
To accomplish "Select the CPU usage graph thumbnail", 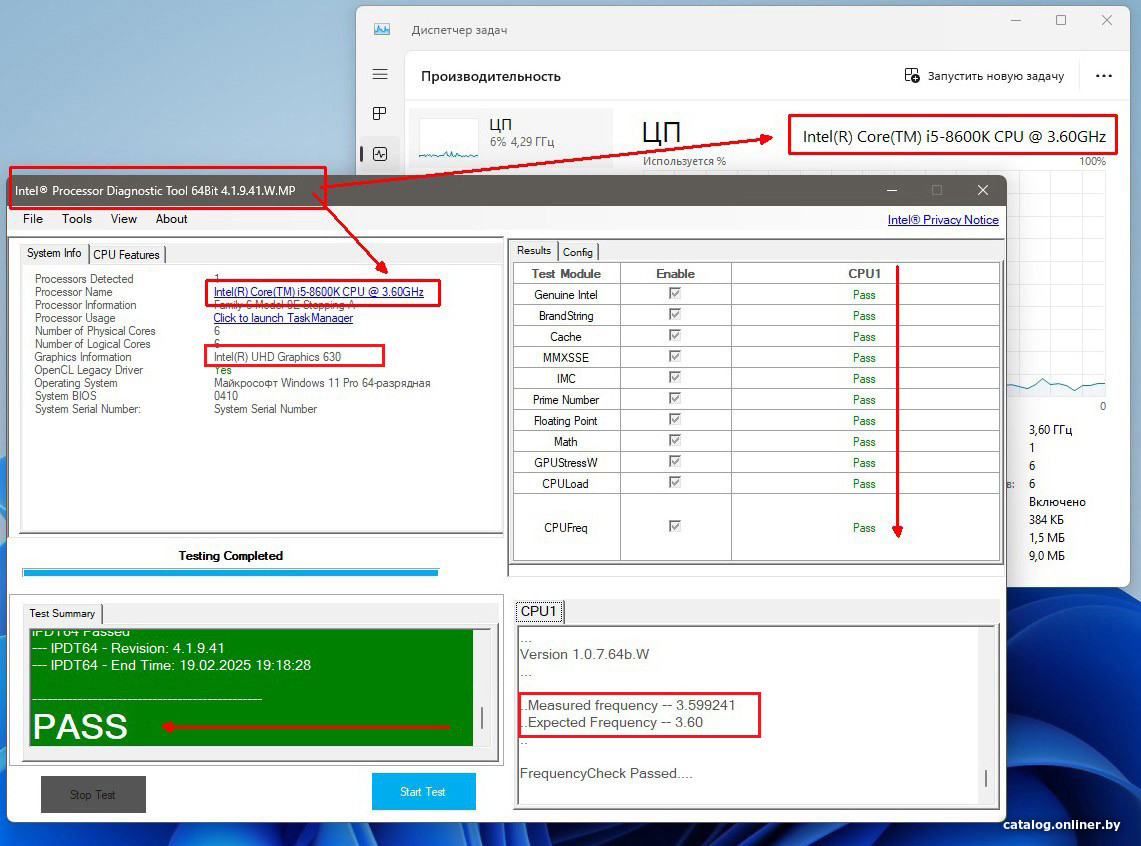I will point(448,139).
